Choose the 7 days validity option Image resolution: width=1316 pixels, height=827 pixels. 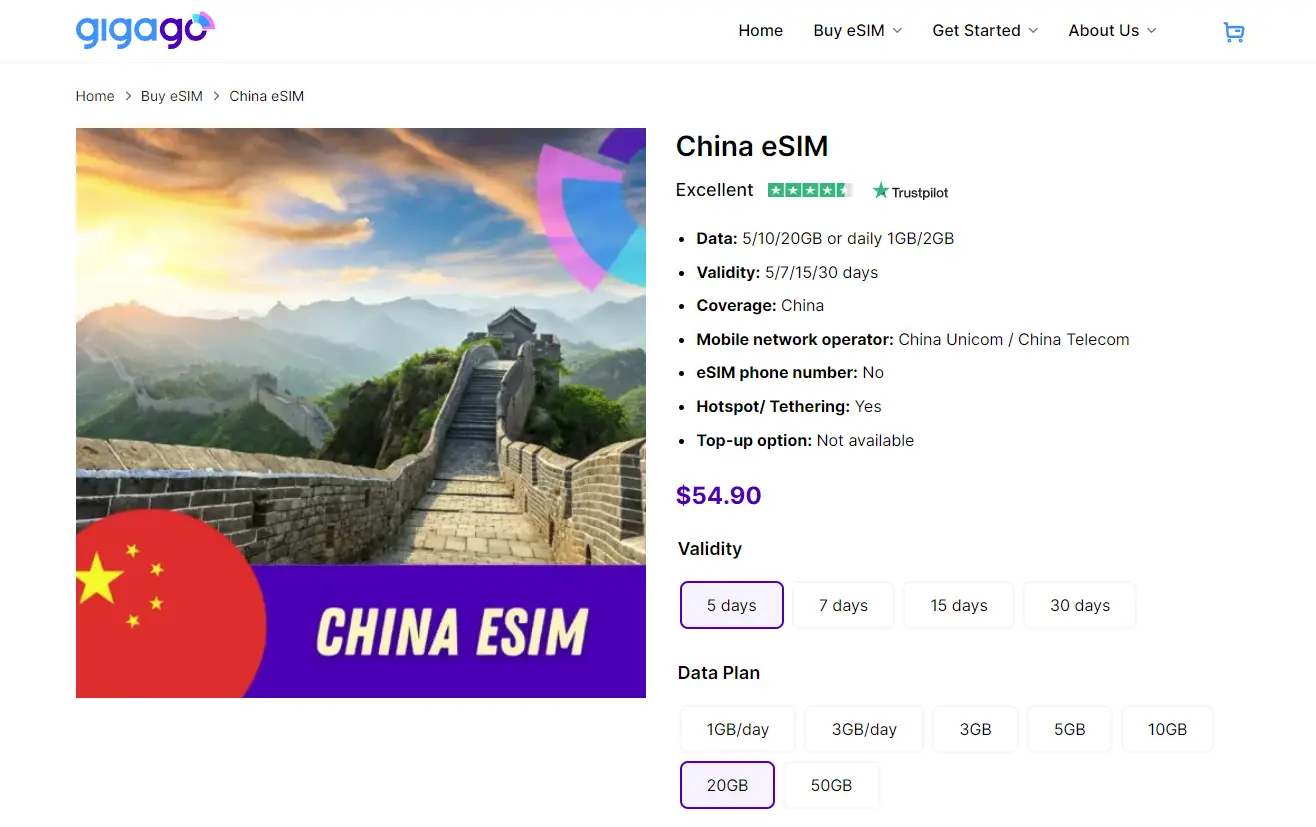[x=843, y=605]
